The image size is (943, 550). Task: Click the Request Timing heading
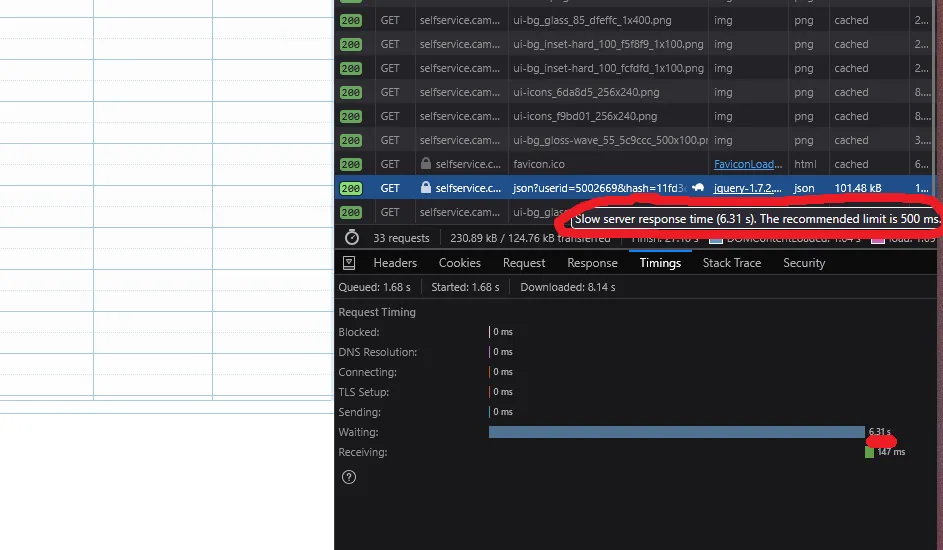coord(376,312)
